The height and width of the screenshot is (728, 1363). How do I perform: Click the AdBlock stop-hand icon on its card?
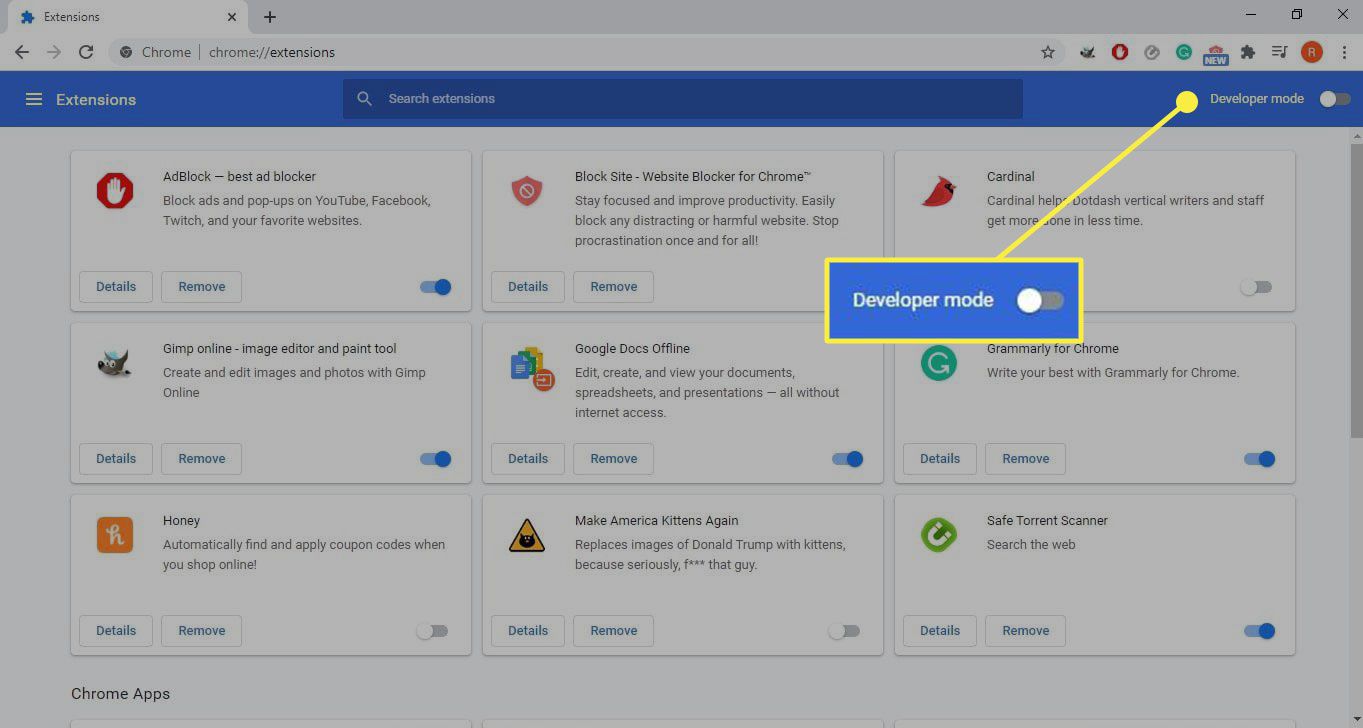(x=115, y=191)
